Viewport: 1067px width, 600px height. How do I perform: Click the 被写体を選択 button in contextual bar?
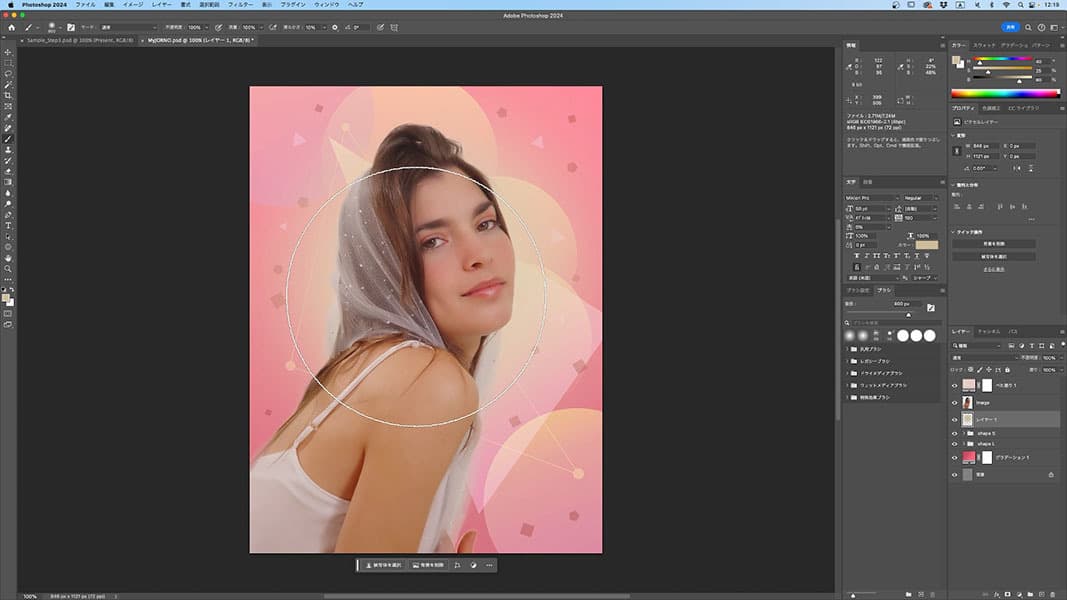coord(382,565)
